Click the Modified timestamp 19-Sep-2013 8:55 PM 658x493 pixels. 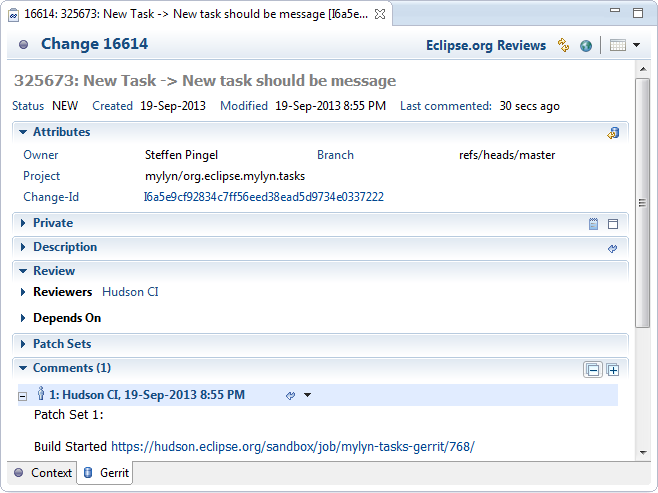point(330,106)
